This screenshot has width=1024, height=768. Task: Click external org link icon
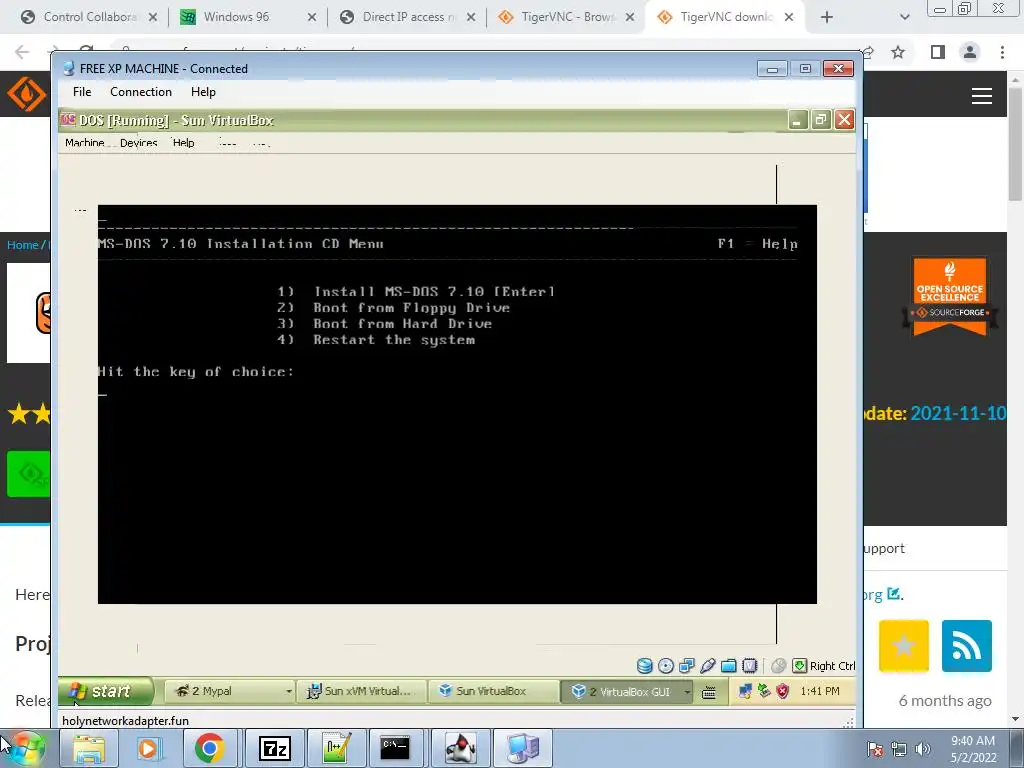coord(894,594)
